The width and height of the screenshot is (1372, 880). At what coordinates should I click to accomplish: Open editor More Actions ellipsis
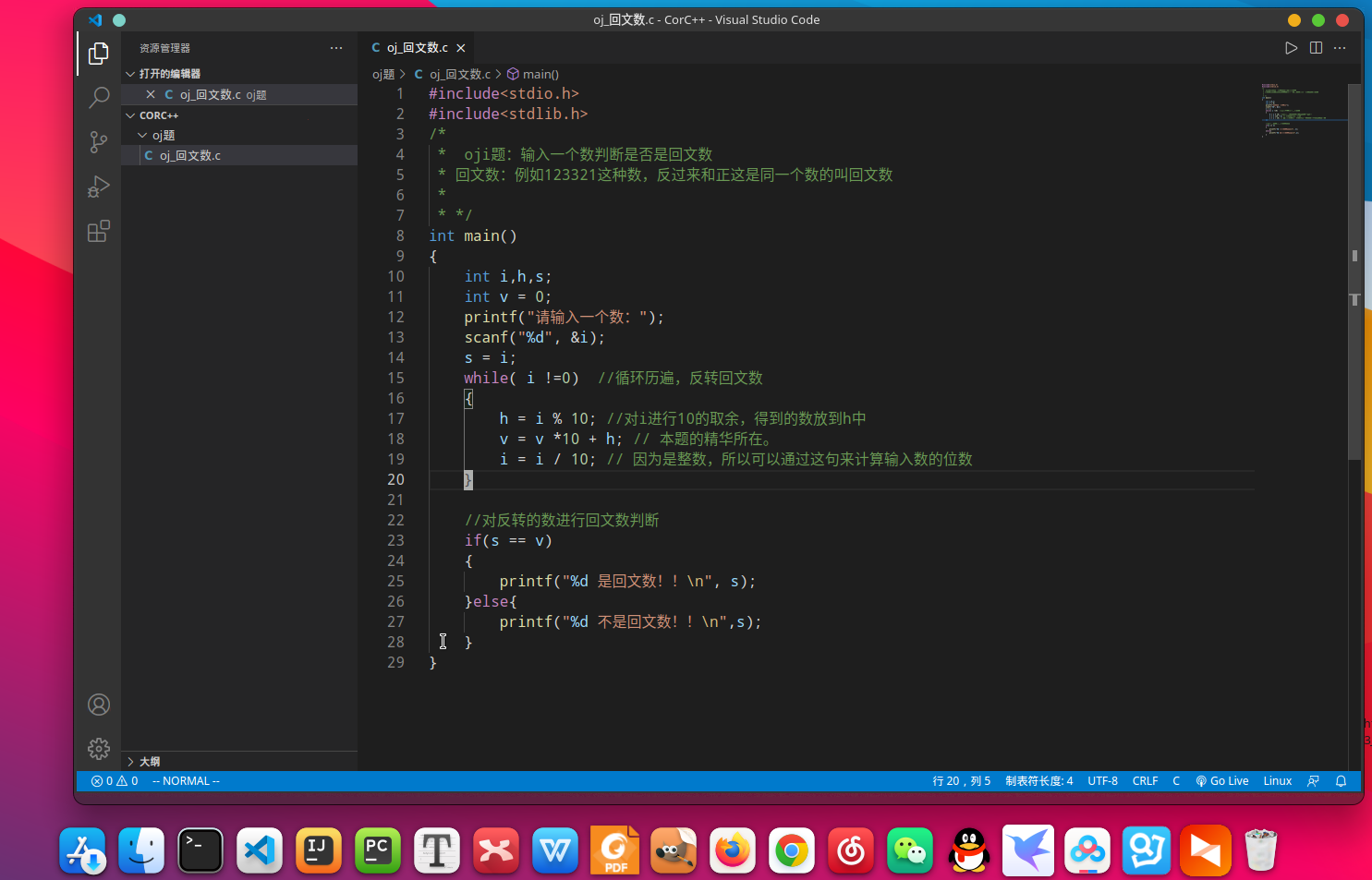pos(1340,48)
